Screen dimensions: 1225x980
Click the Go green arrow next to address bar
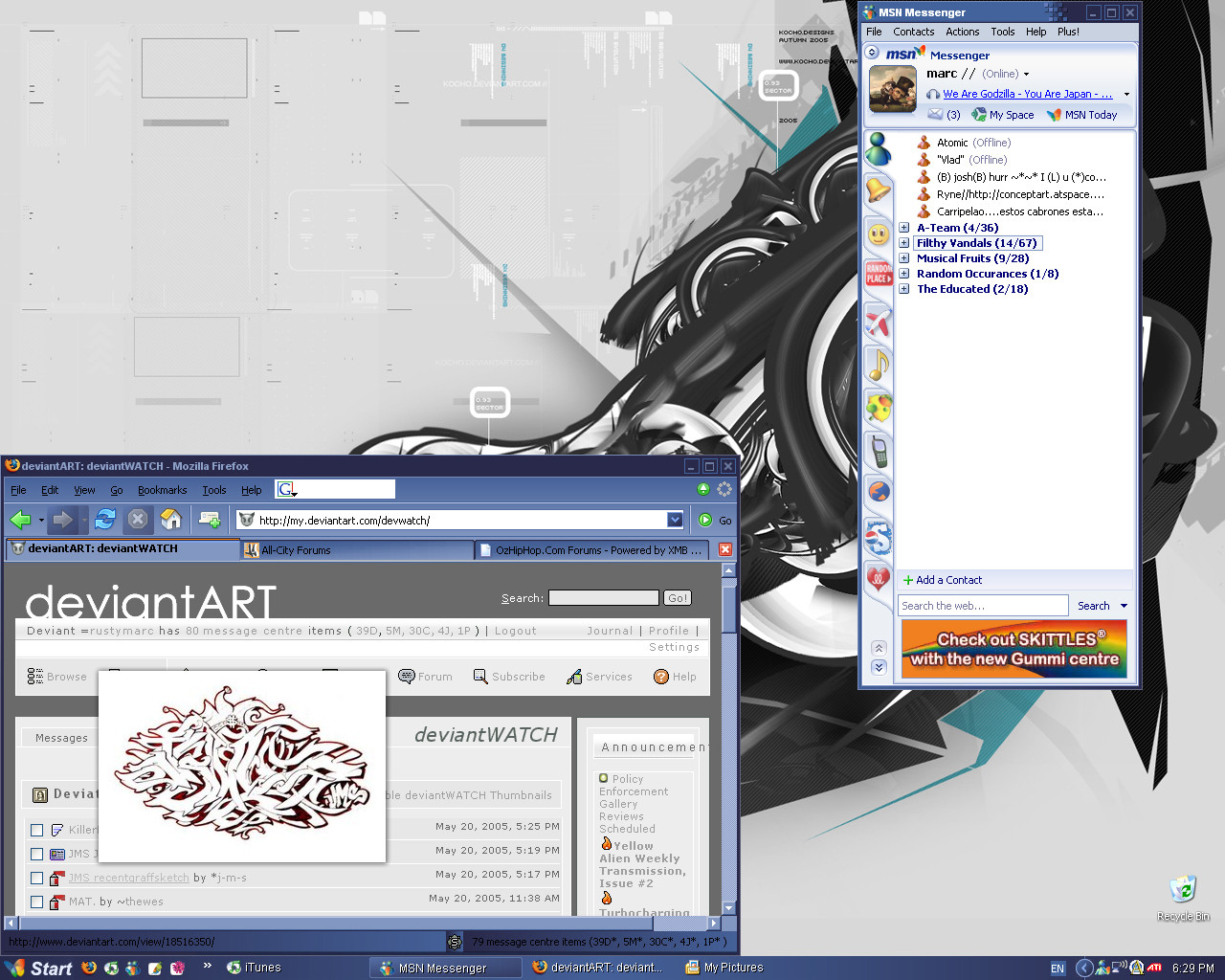click(x=705, y=521)
